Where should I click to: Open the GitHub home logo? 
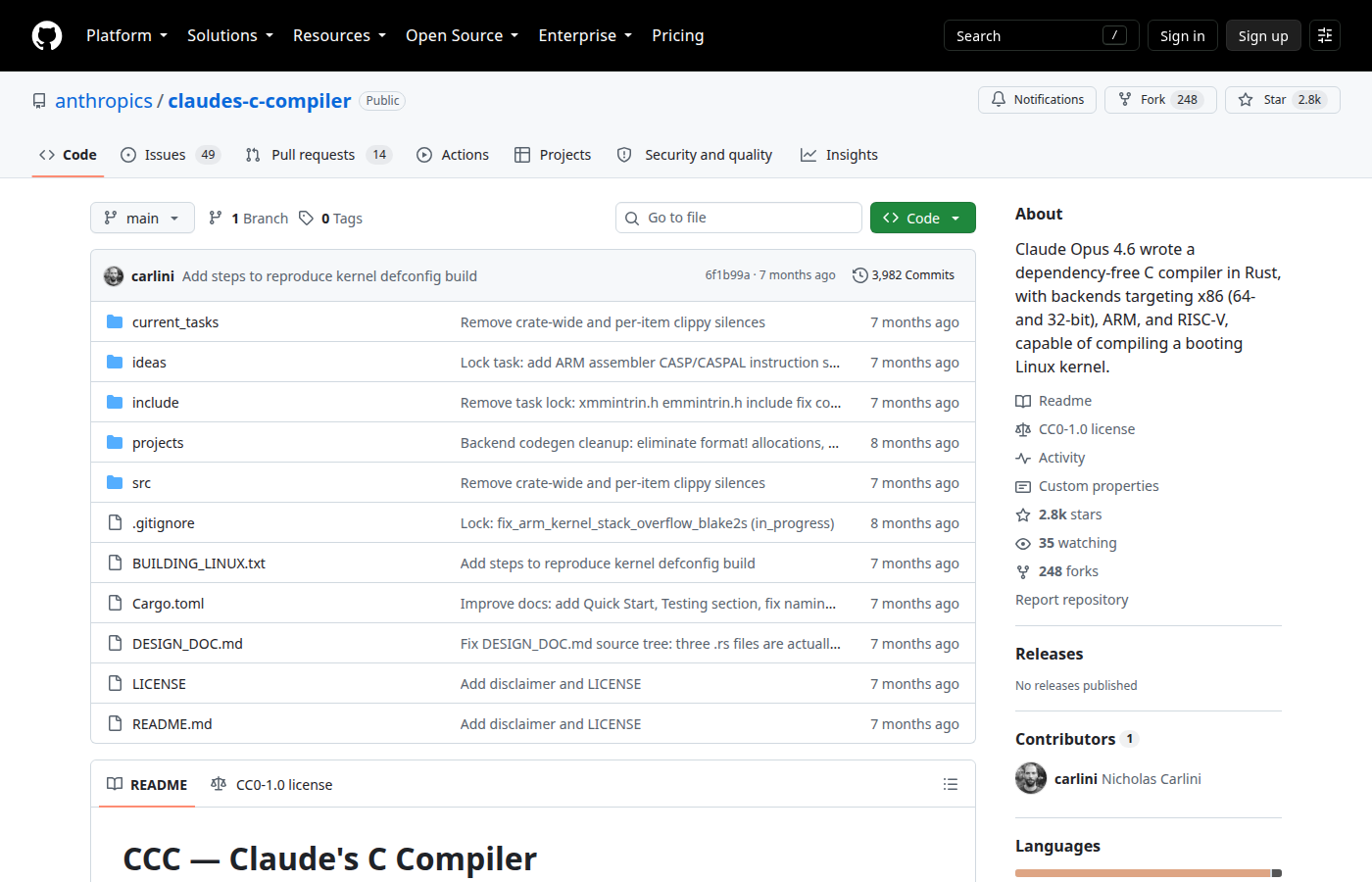47,35
